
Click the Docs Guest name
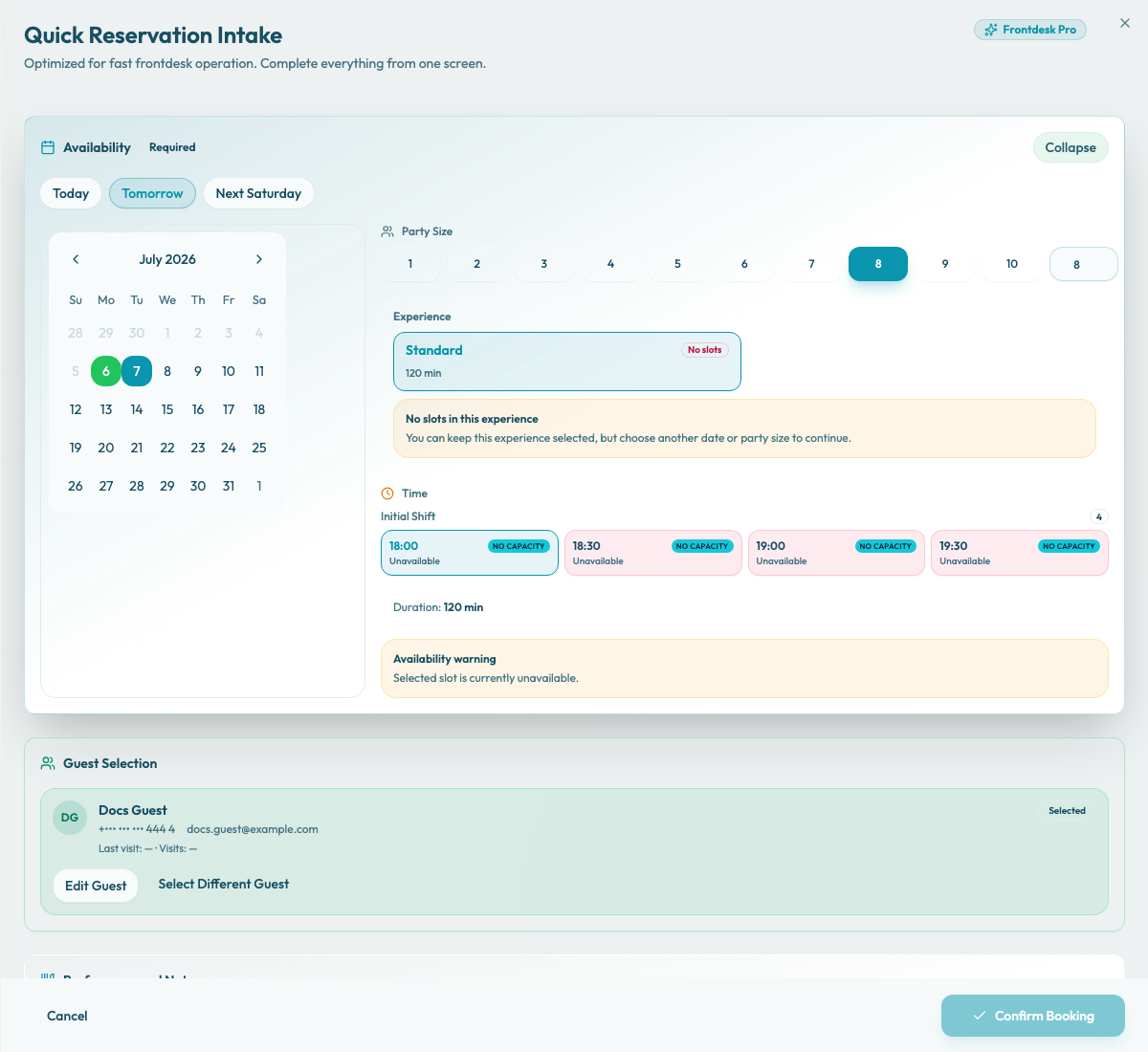coord(133,810)
